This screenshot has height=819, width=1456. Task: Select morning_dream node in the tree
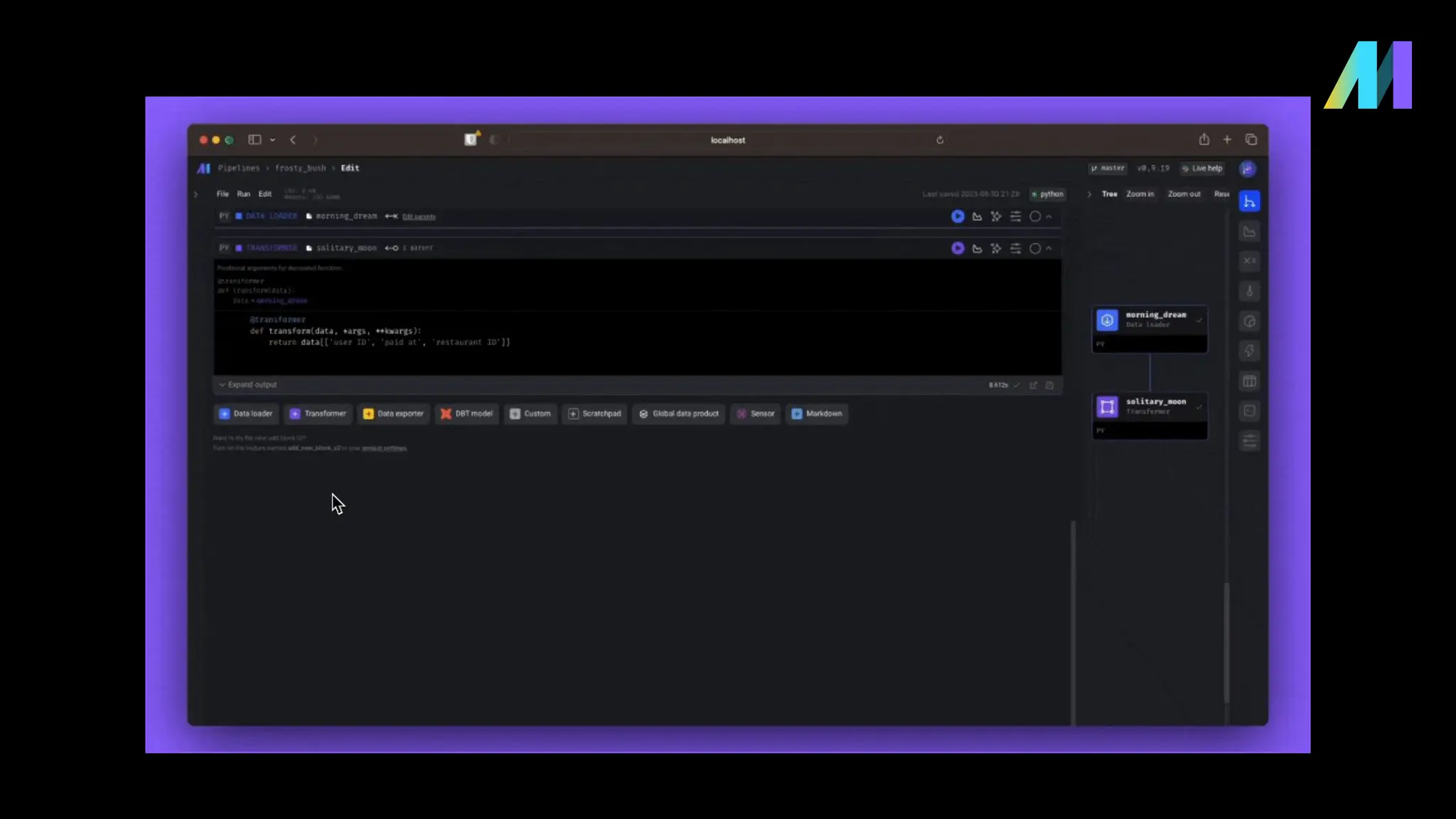pos(1149,320)
